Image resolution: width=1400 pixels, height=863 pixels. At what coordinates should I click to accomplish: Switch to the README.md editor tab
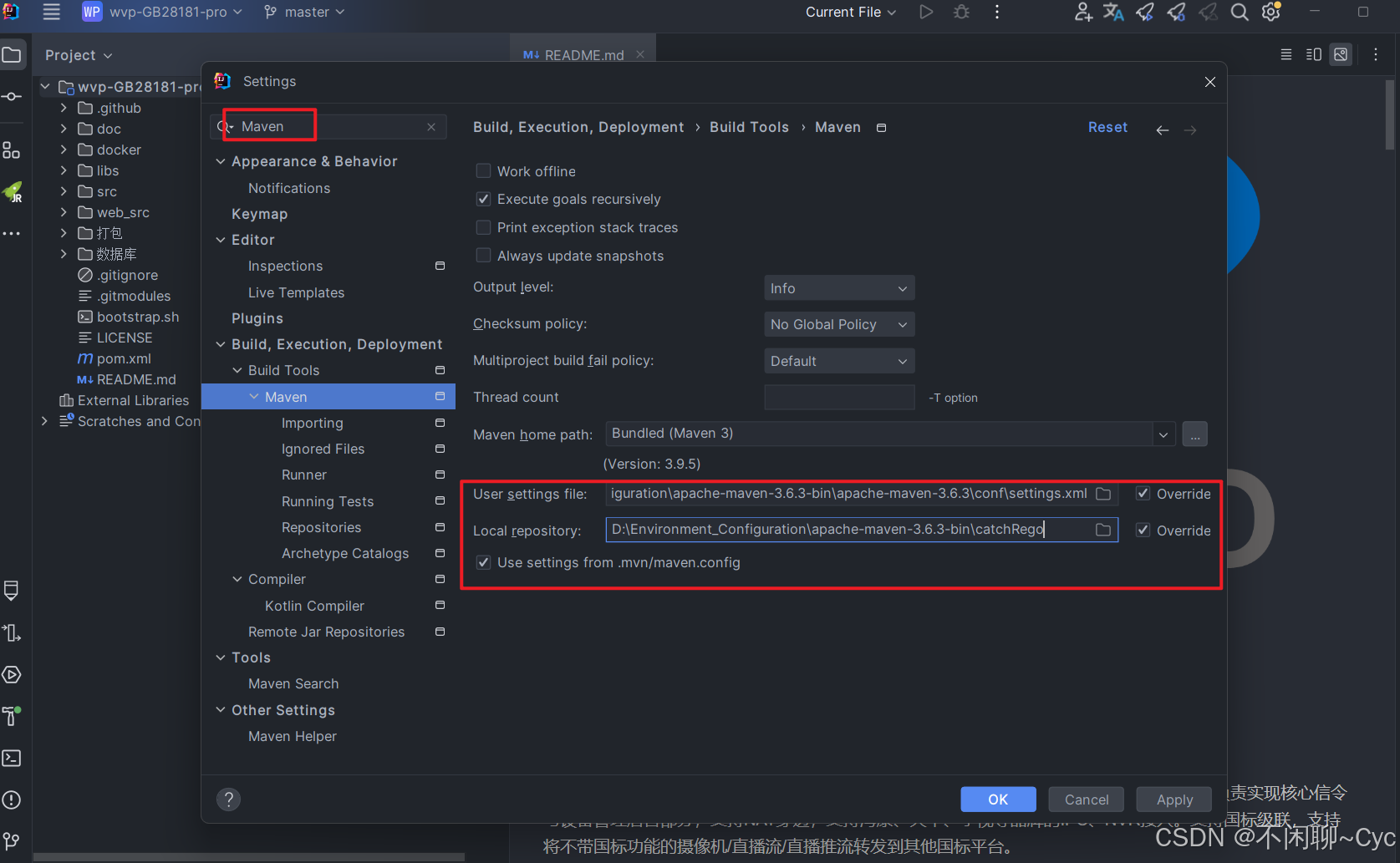tap(583, 54)
